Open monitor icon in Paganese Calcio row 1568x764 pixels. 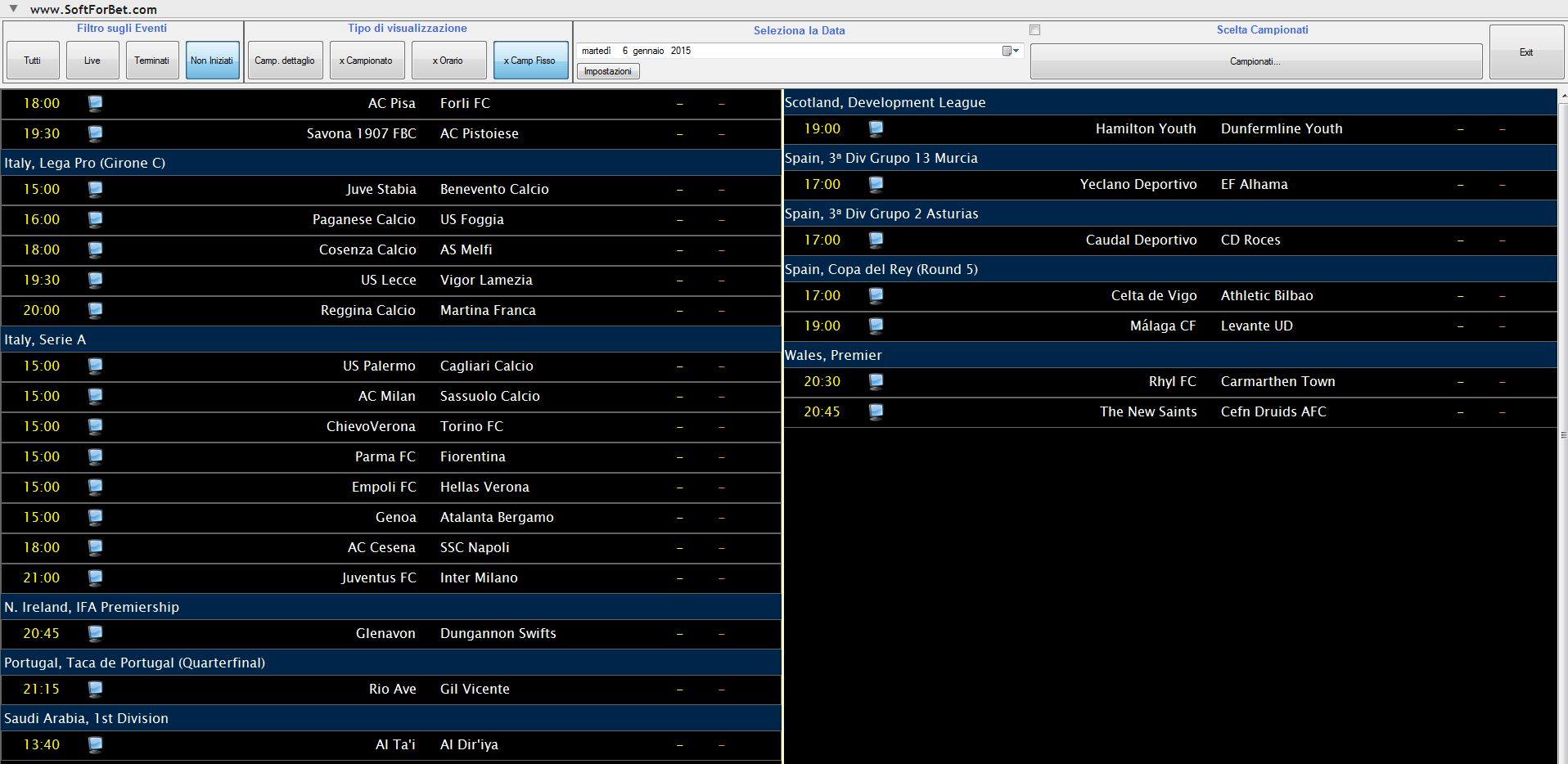(x=95, y=219)
